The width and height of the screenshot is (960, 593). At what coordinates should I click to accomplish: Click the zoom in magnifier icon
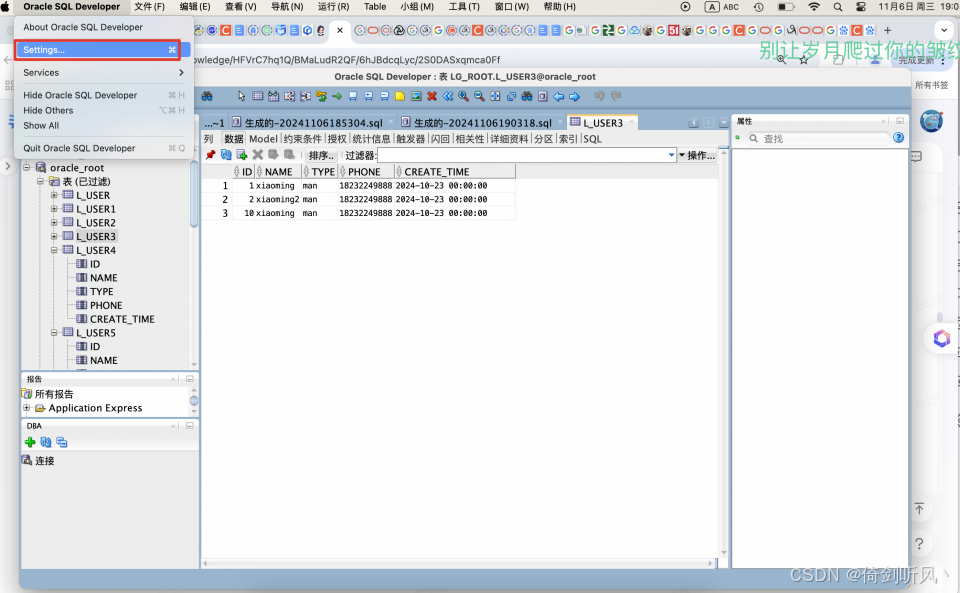pyautogui.click(x=463, y=96)
